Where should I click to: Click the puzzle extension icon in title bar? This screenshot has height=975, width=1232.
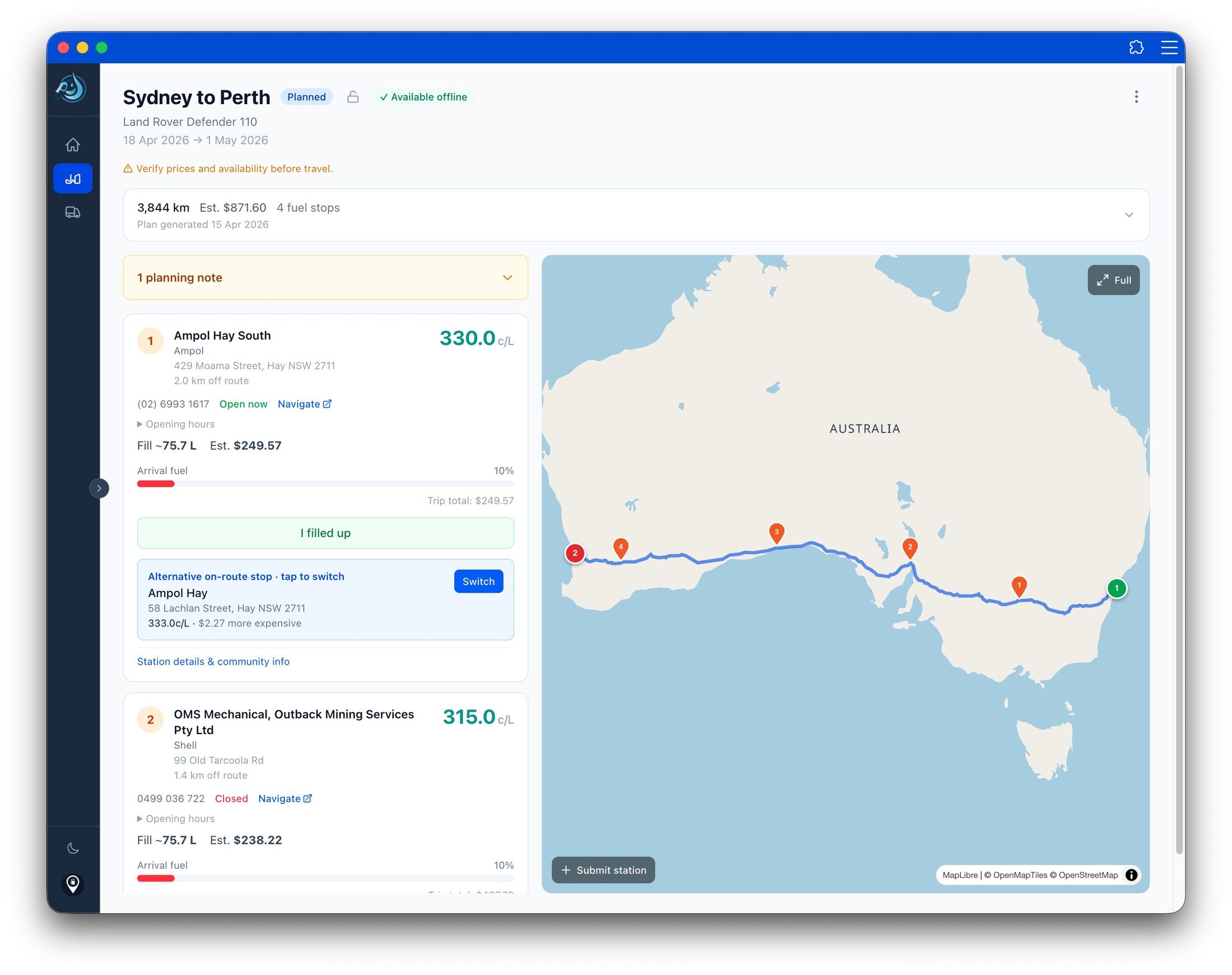click(1137, 48)
